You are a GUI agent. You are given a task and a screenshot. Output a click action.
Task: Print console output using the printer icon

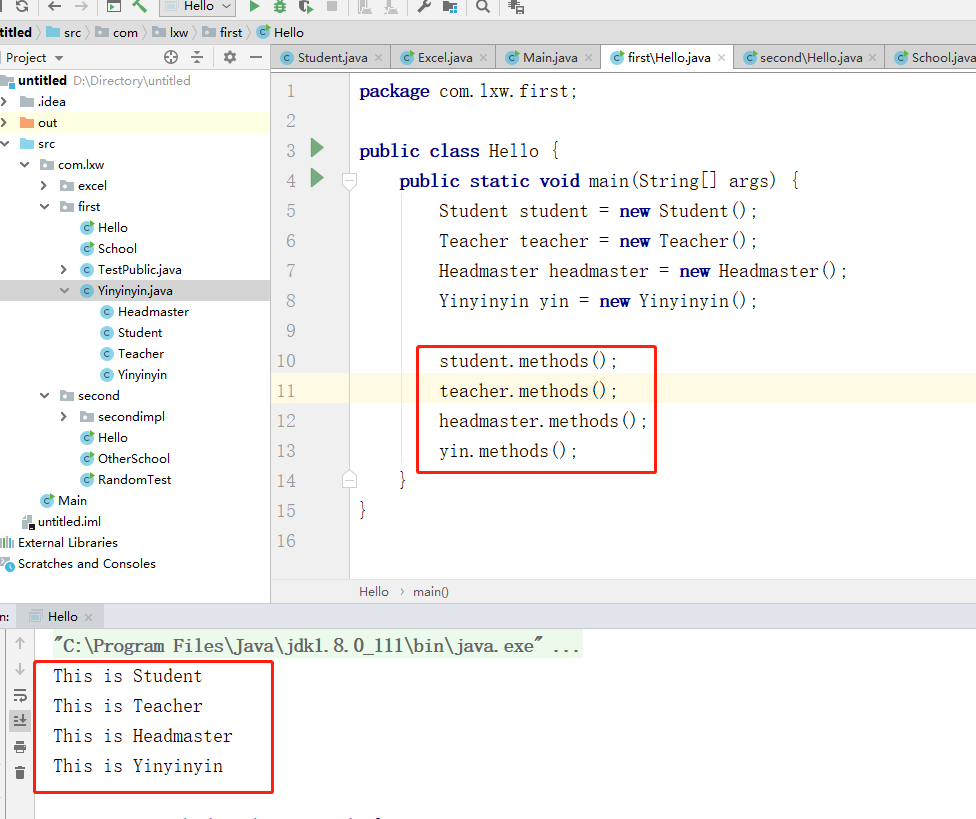click(20, 744)
